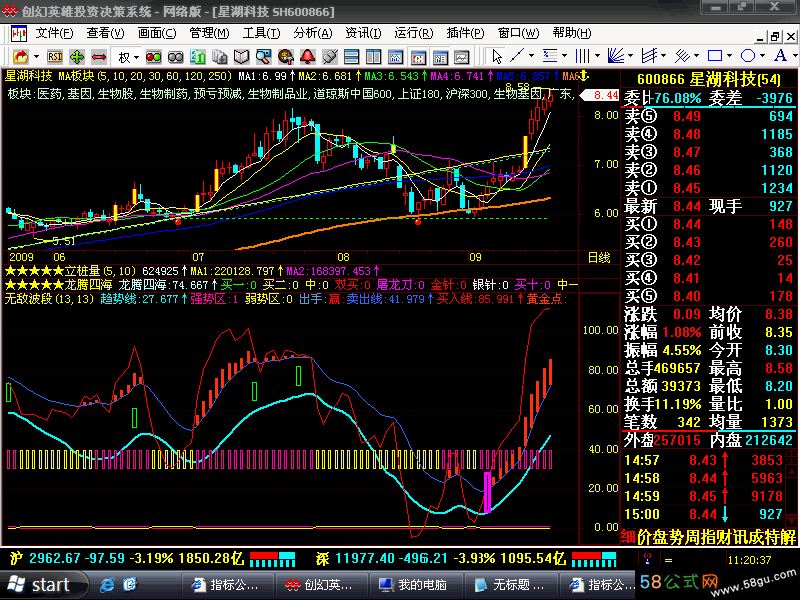Click the antenna connection status icon
Screen dimensions: 800x600
[647, 560]
